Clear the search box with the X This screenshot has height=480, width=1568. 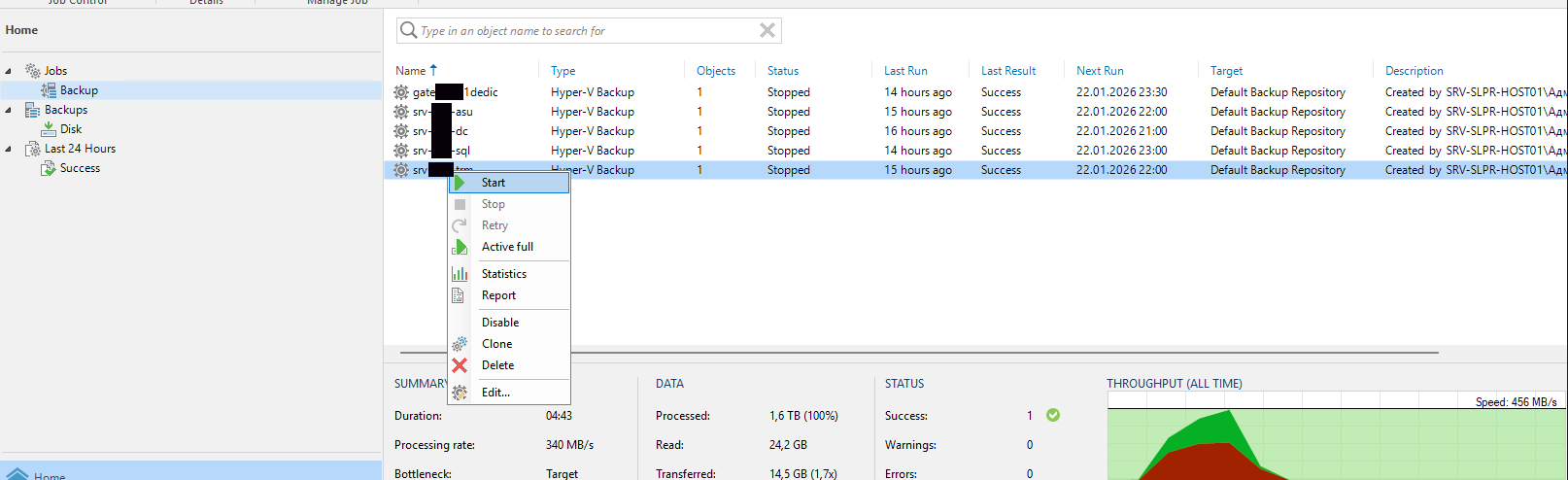pos(767,30)
